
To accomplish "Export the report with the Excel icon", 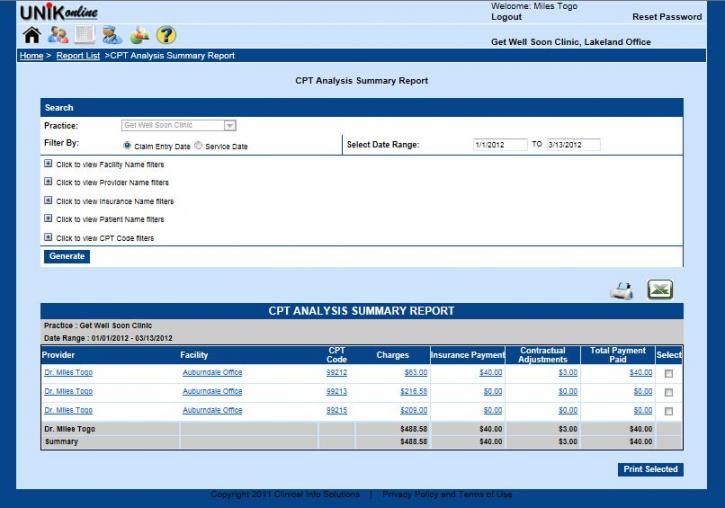I will point(660,290).
